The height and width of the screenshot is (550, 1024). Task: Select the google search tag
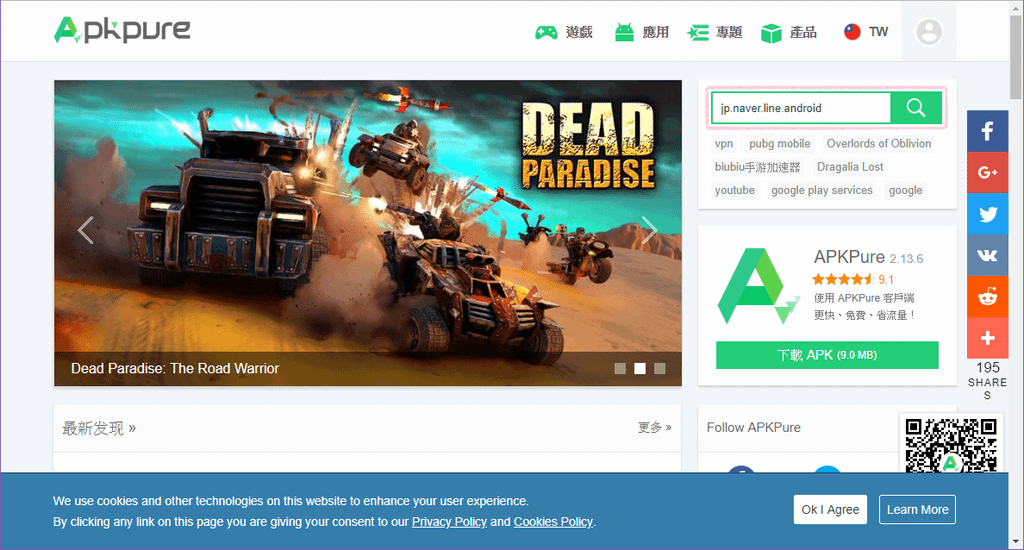coord(906,190)
